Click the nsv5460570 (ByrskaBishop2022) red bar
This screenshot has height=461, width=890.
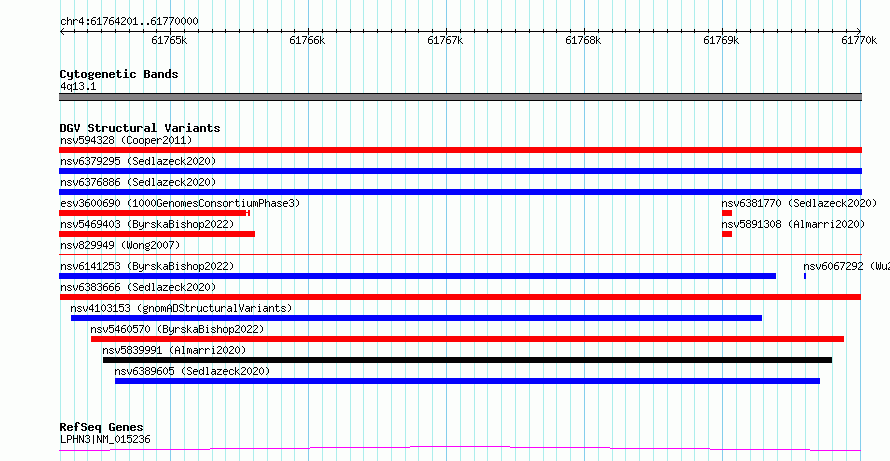467,339
